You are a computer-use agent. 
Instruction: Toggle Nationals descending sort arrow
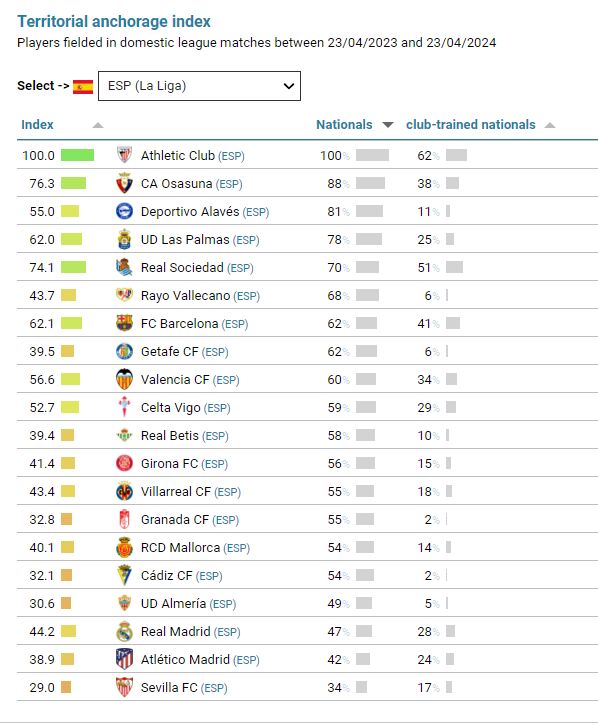[x=388, y=125]
